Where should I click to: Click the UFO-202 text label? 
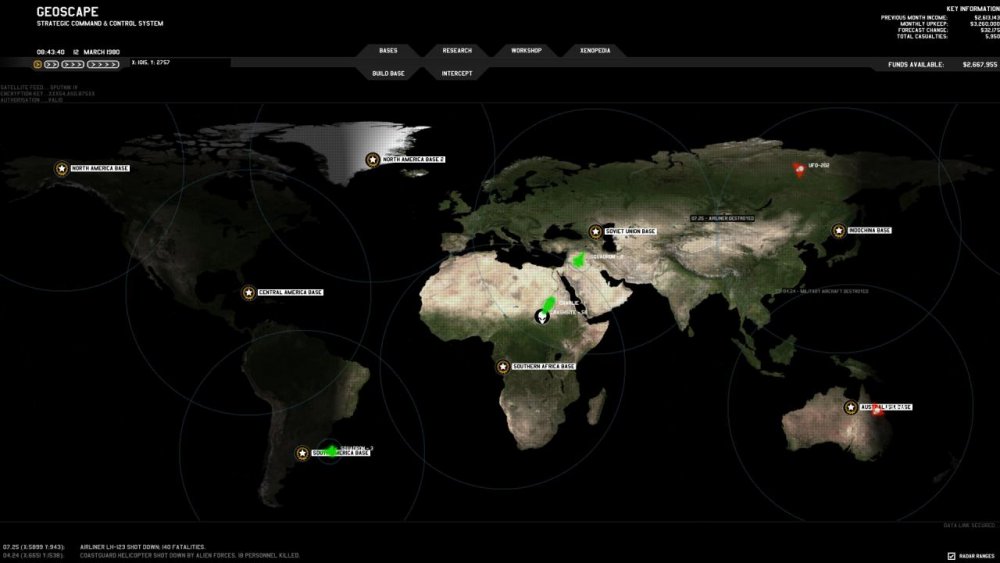click(x=818, y=166)
